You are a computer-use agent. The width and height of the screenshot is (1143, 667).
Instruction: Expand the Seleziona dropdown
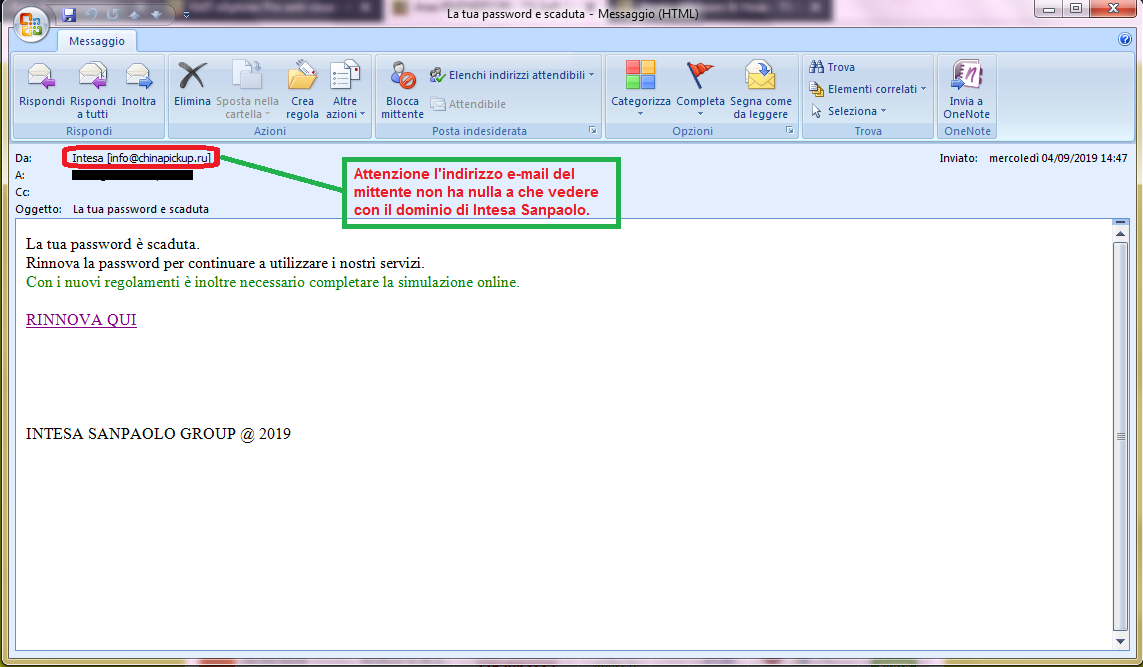point(848,111)
